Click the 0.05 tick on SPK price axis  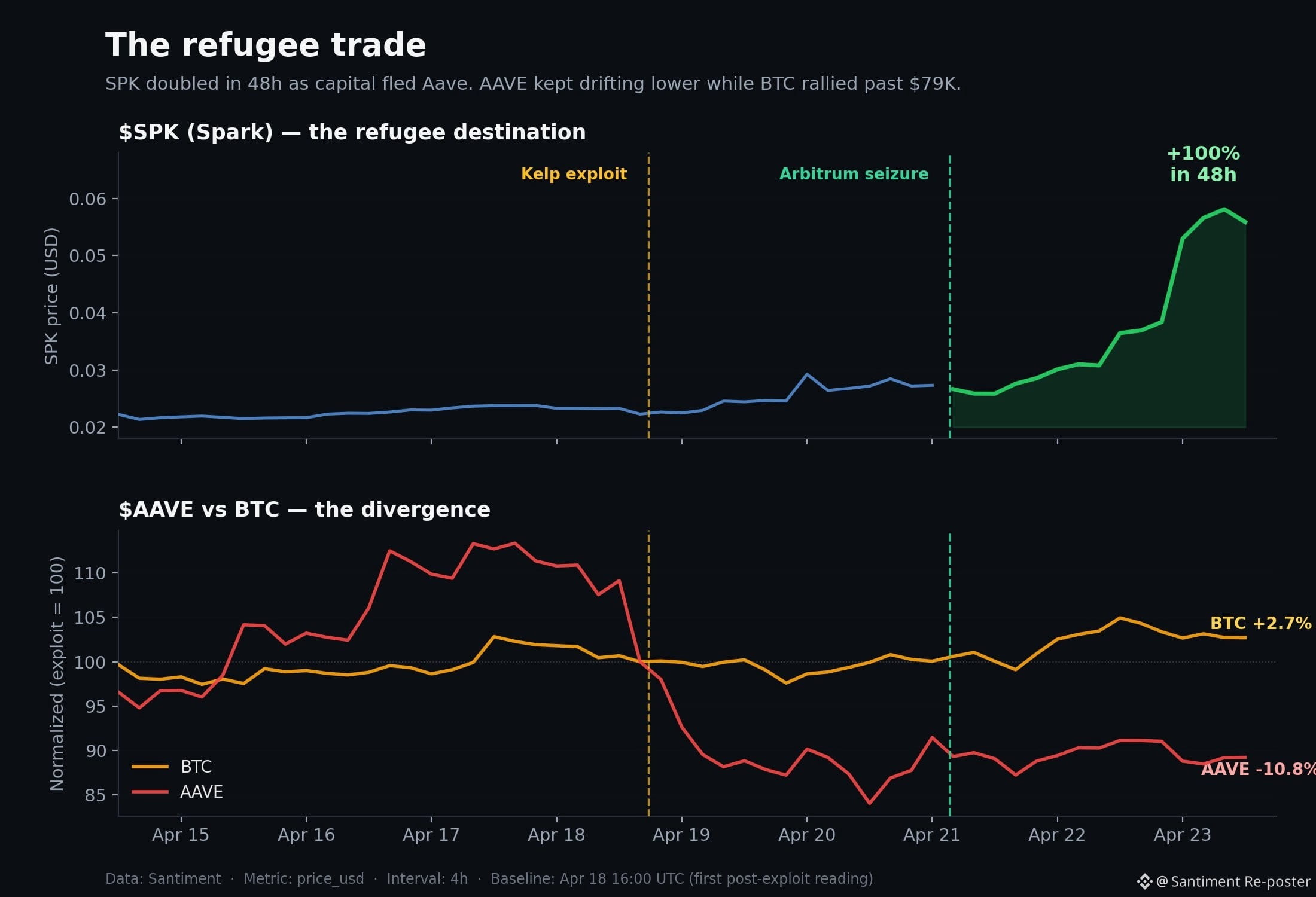88,256
